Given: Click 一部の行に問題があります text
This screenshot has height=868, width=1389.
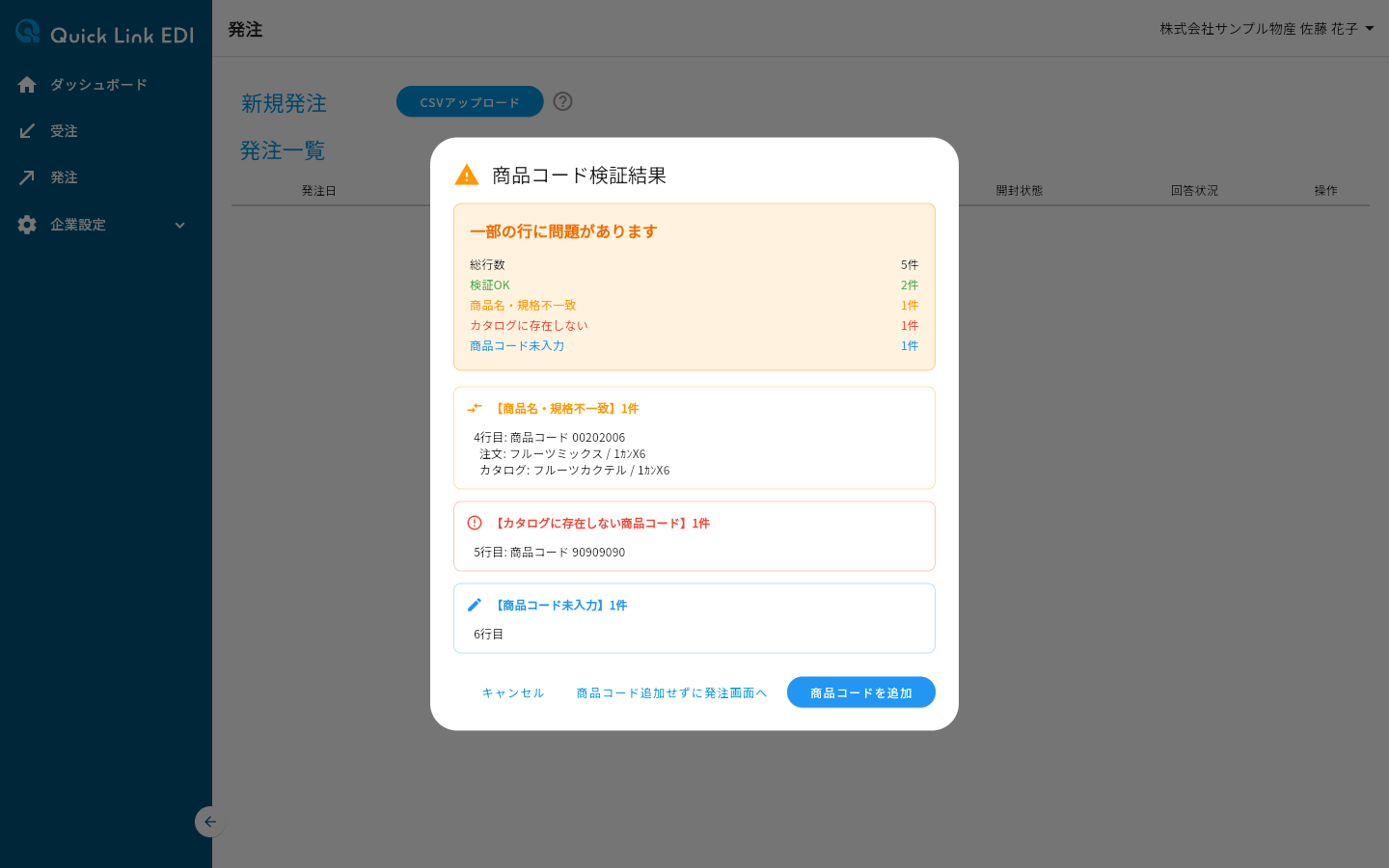Looking at the screenshot, I should [563, 231].
